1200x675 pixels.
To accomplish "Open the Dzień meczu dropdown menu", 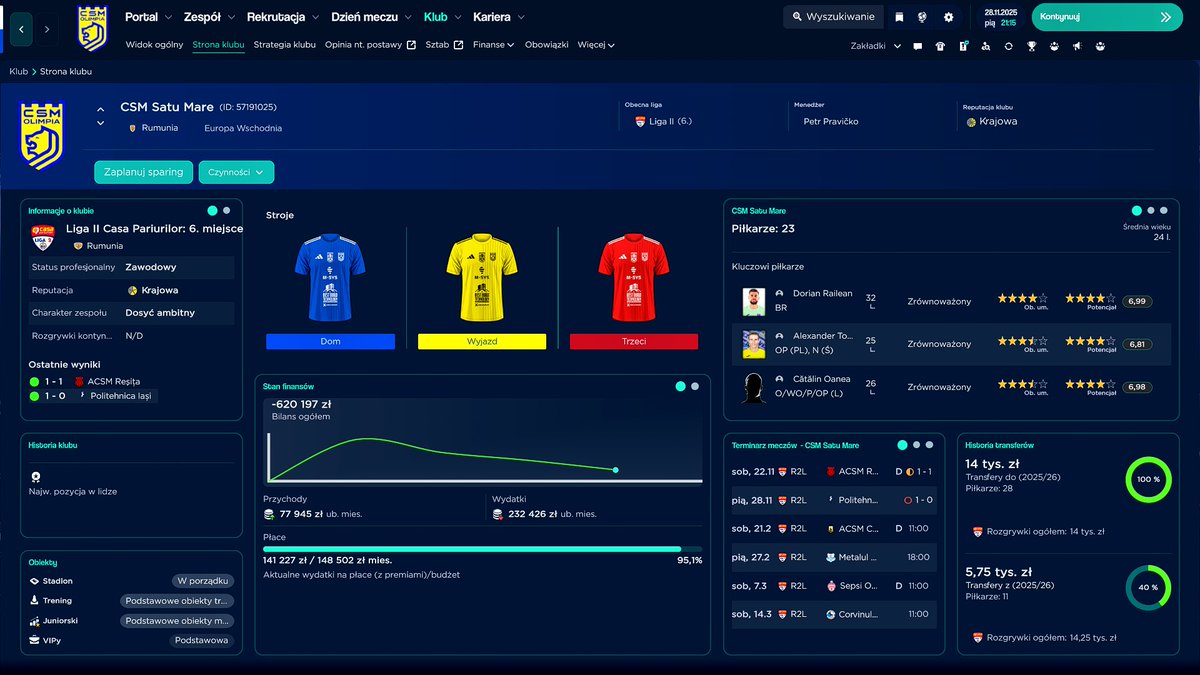I will 371,17.
